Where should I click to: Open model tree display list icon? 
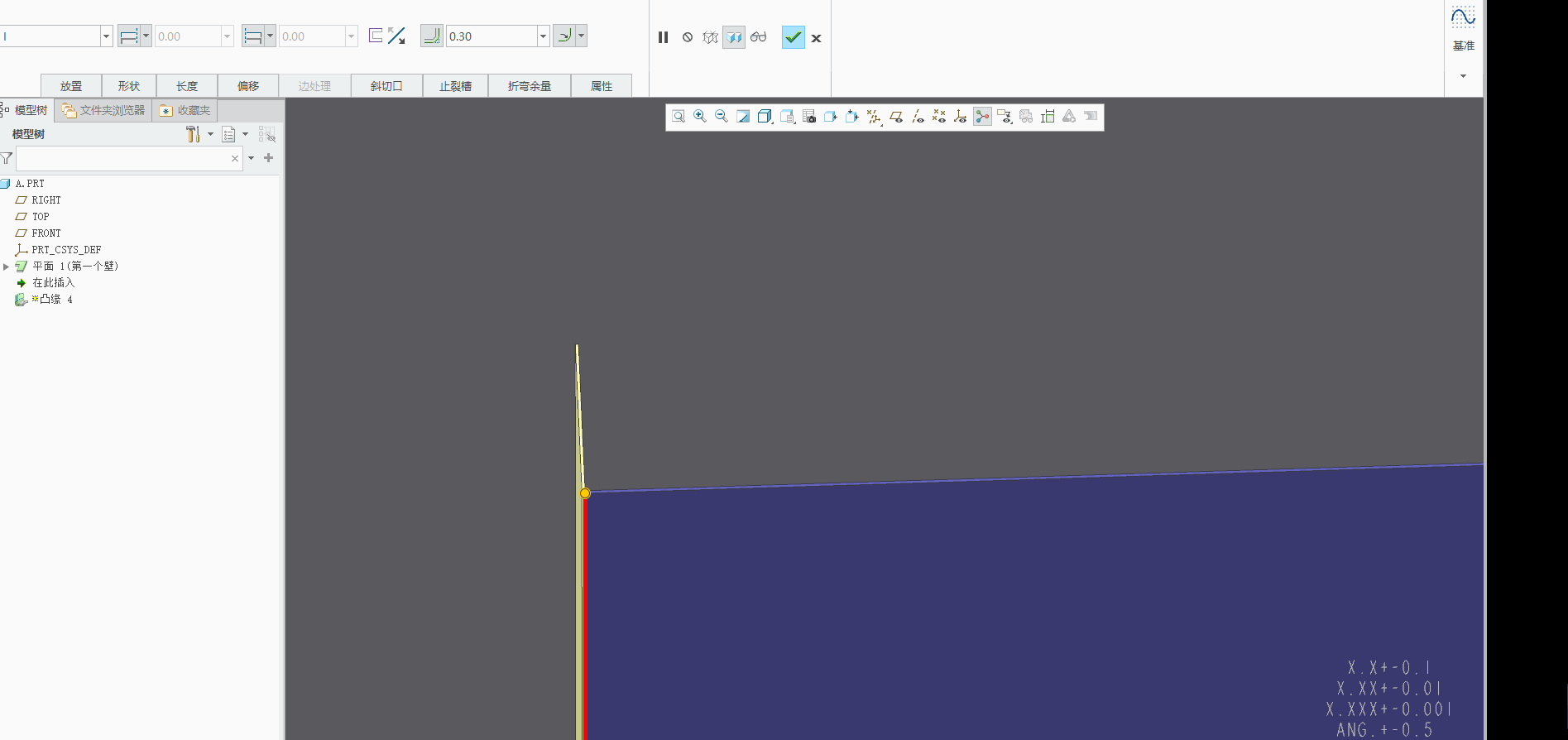[x=229, y=134]
